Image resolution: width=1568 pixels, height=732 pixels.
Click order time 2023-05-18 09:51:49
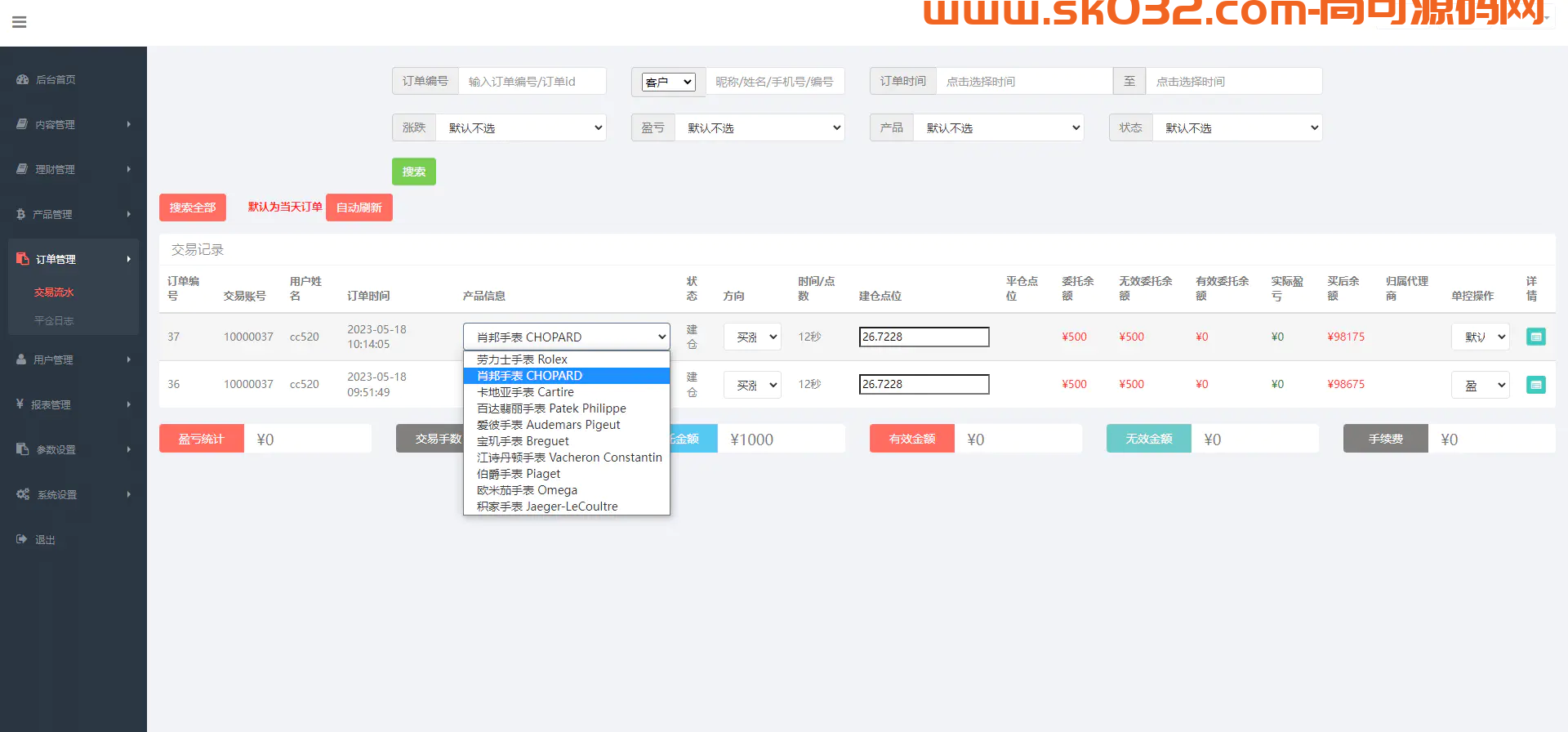click(x=376, y=384)
